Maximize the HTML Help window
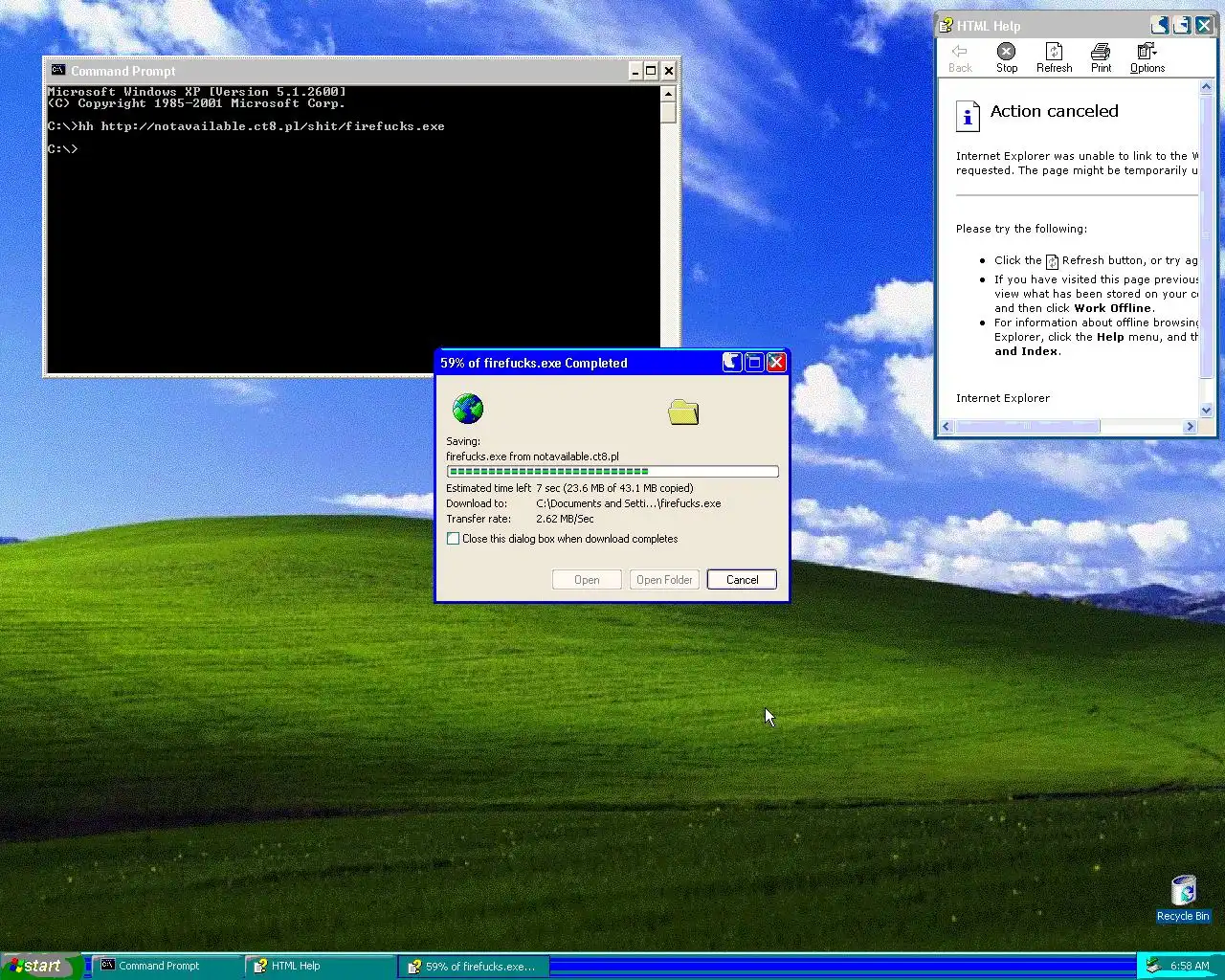Viewport: 1225px width, 980px height. click(x=1182, y=26)
